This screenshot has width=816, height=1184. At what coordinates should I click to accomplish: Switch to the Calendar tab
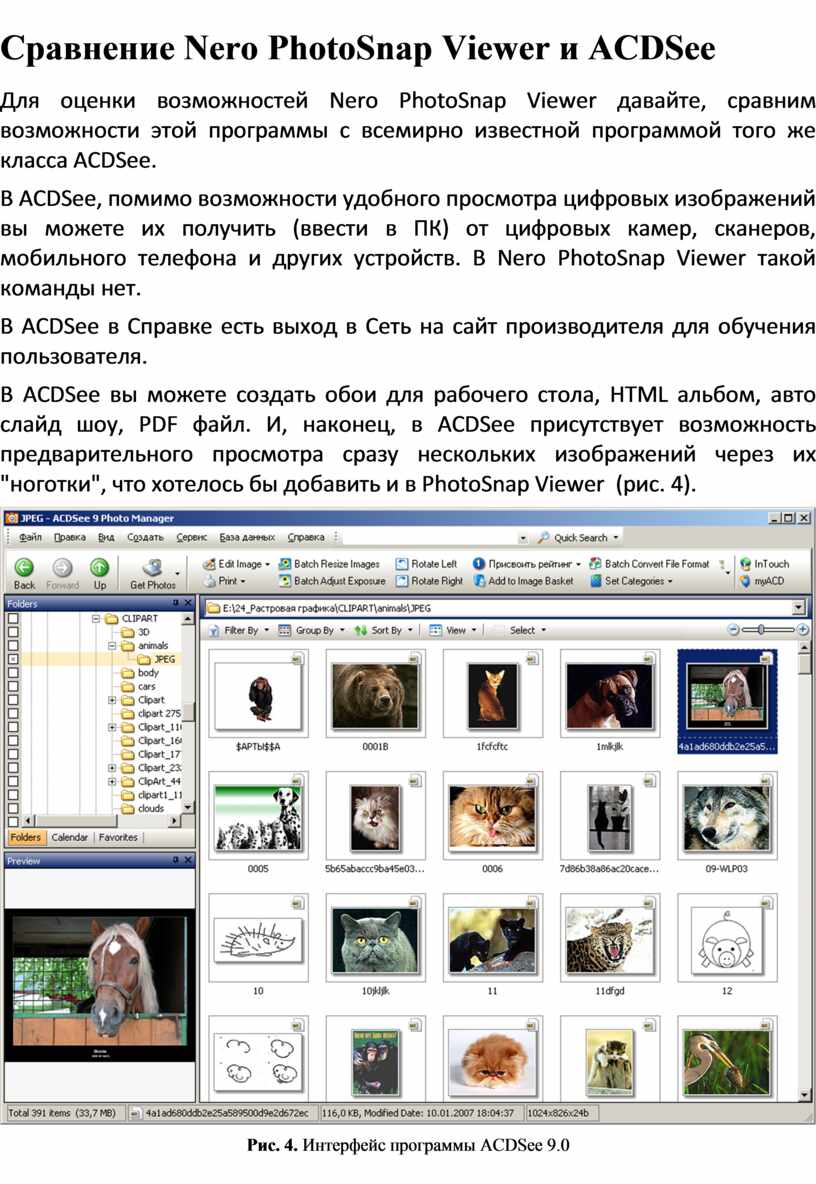pyautogui.click(x=70, y=837)
